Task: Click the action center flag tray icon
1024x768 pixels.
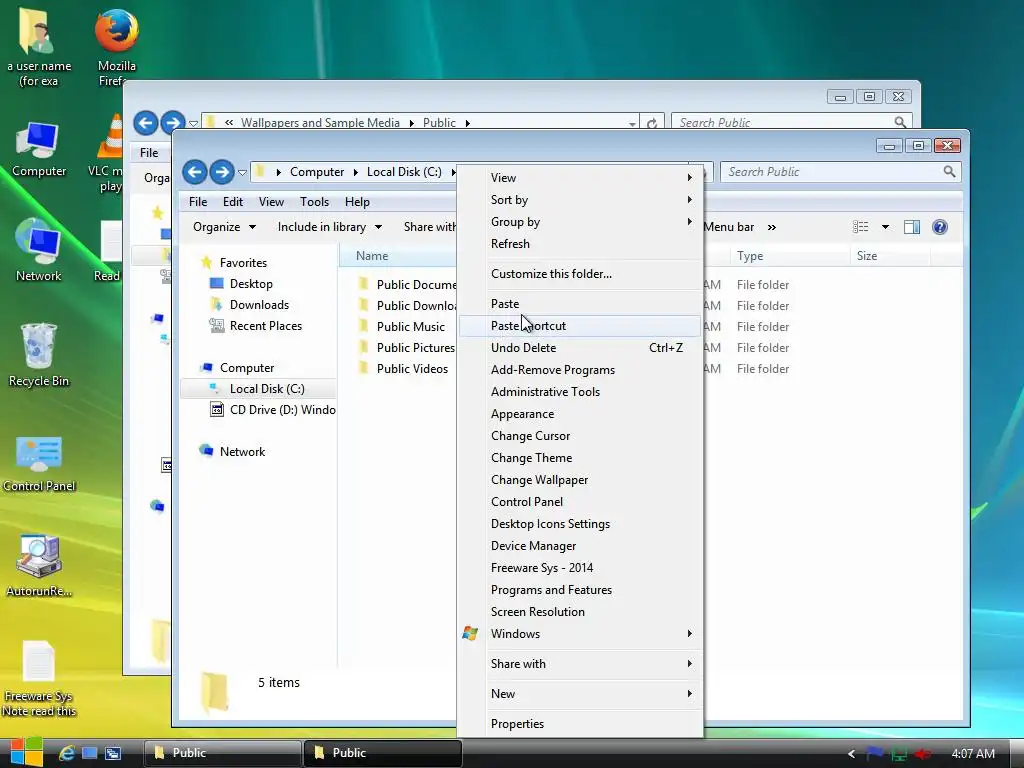Action: tap(874, 753)
